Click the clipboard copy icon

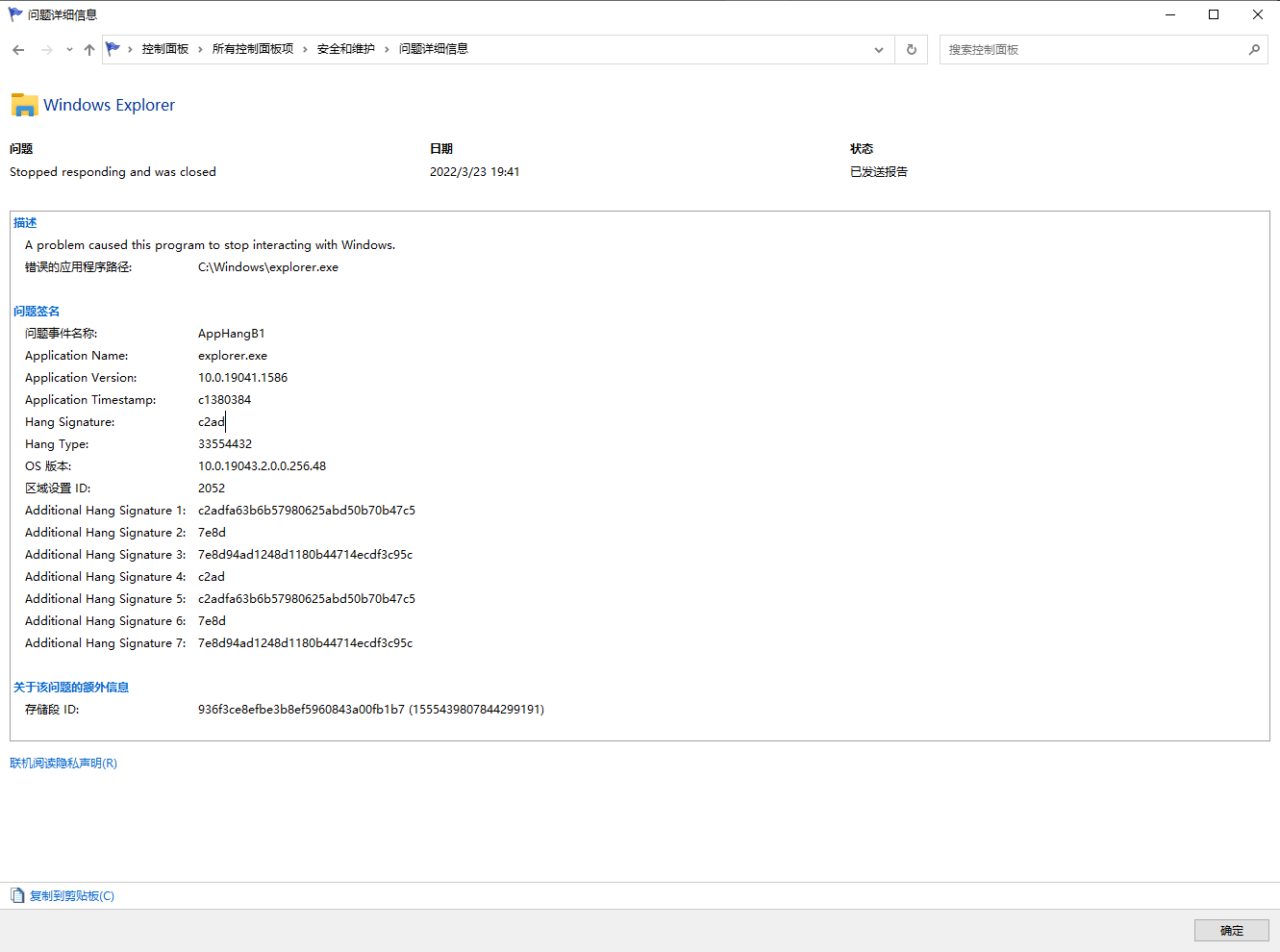tap(17, 895)
